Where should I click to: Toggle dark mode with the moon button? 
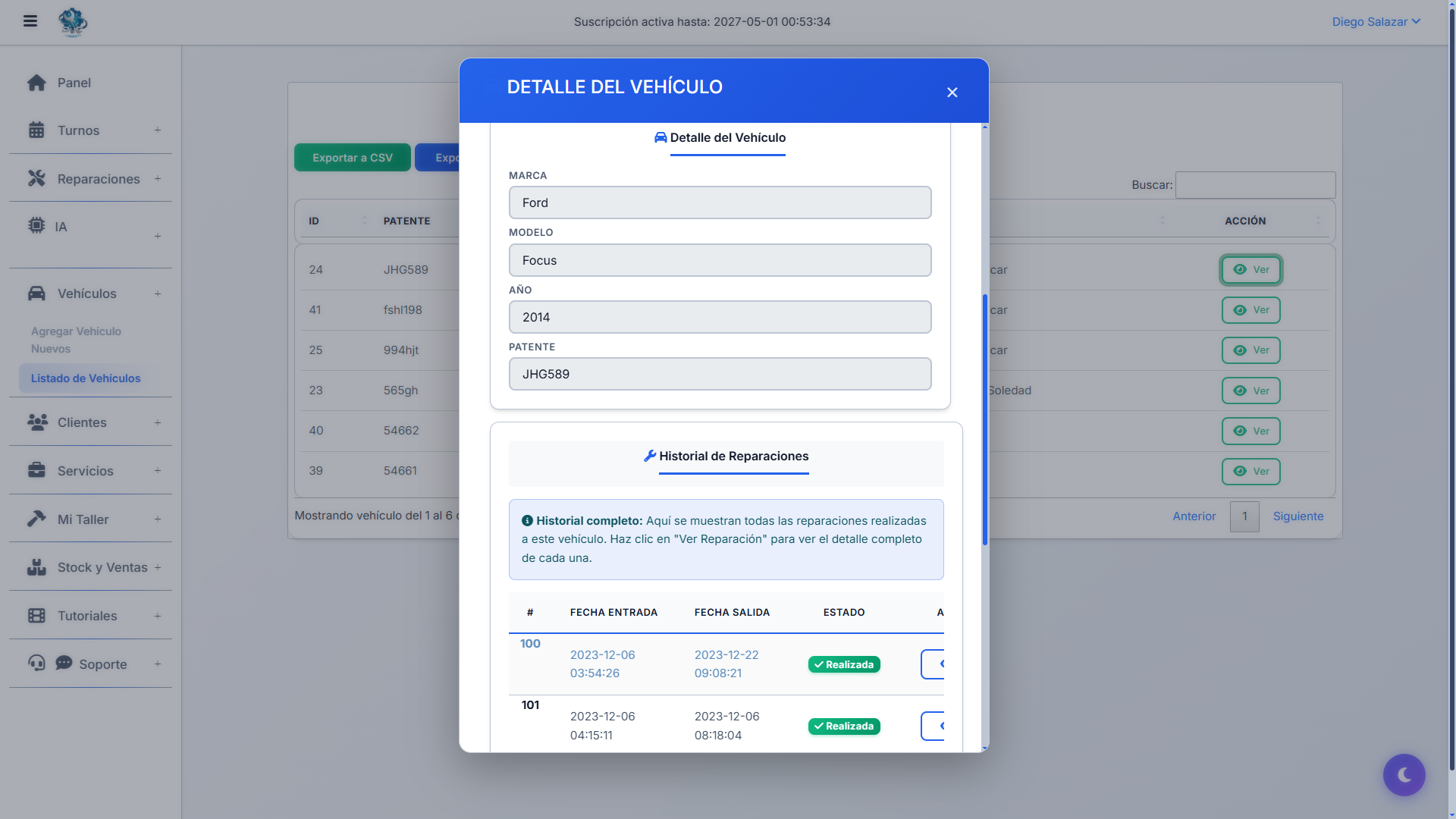(1404, 774)
